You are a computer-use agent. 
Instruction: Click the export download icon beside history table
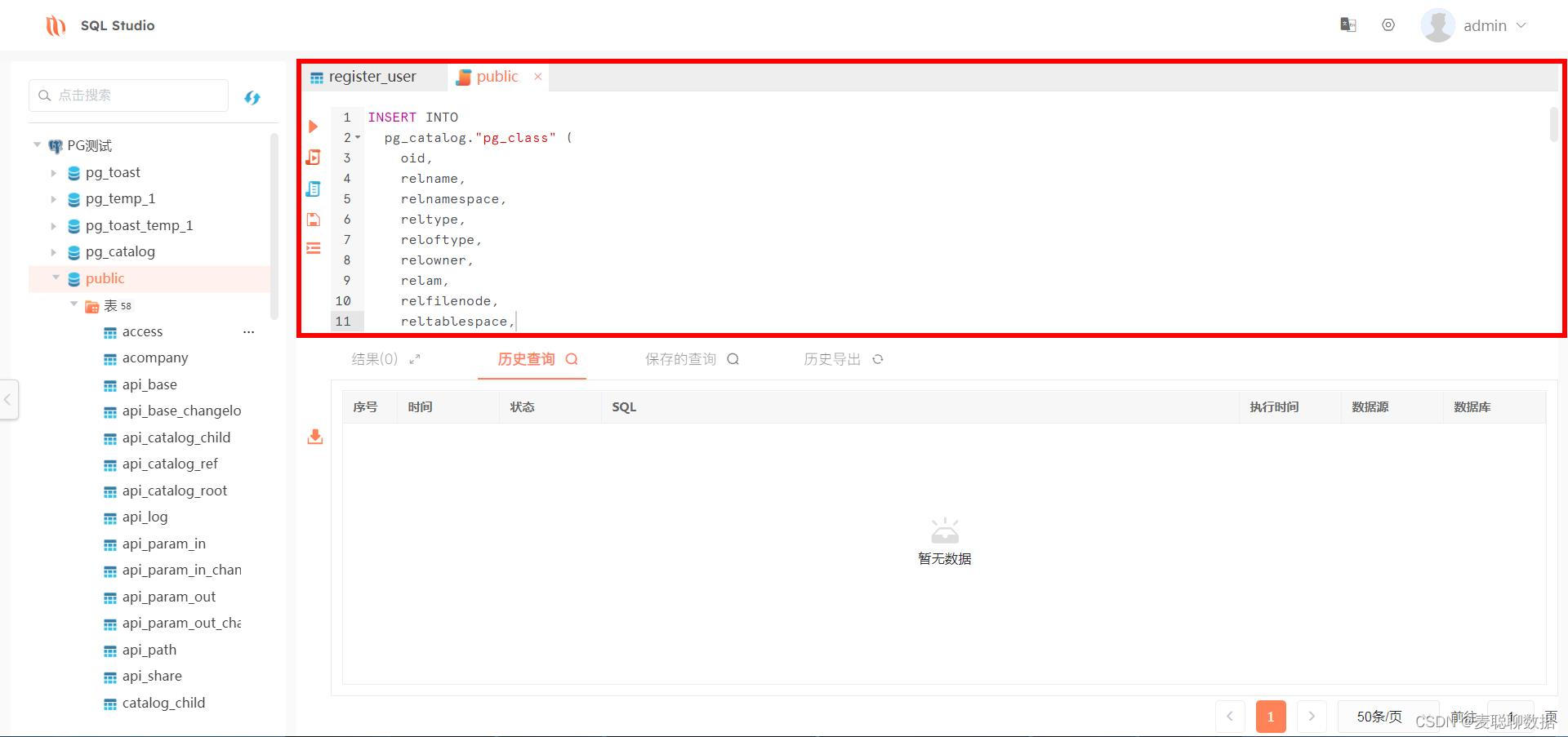pyautogui.click(x=315, y=437)
